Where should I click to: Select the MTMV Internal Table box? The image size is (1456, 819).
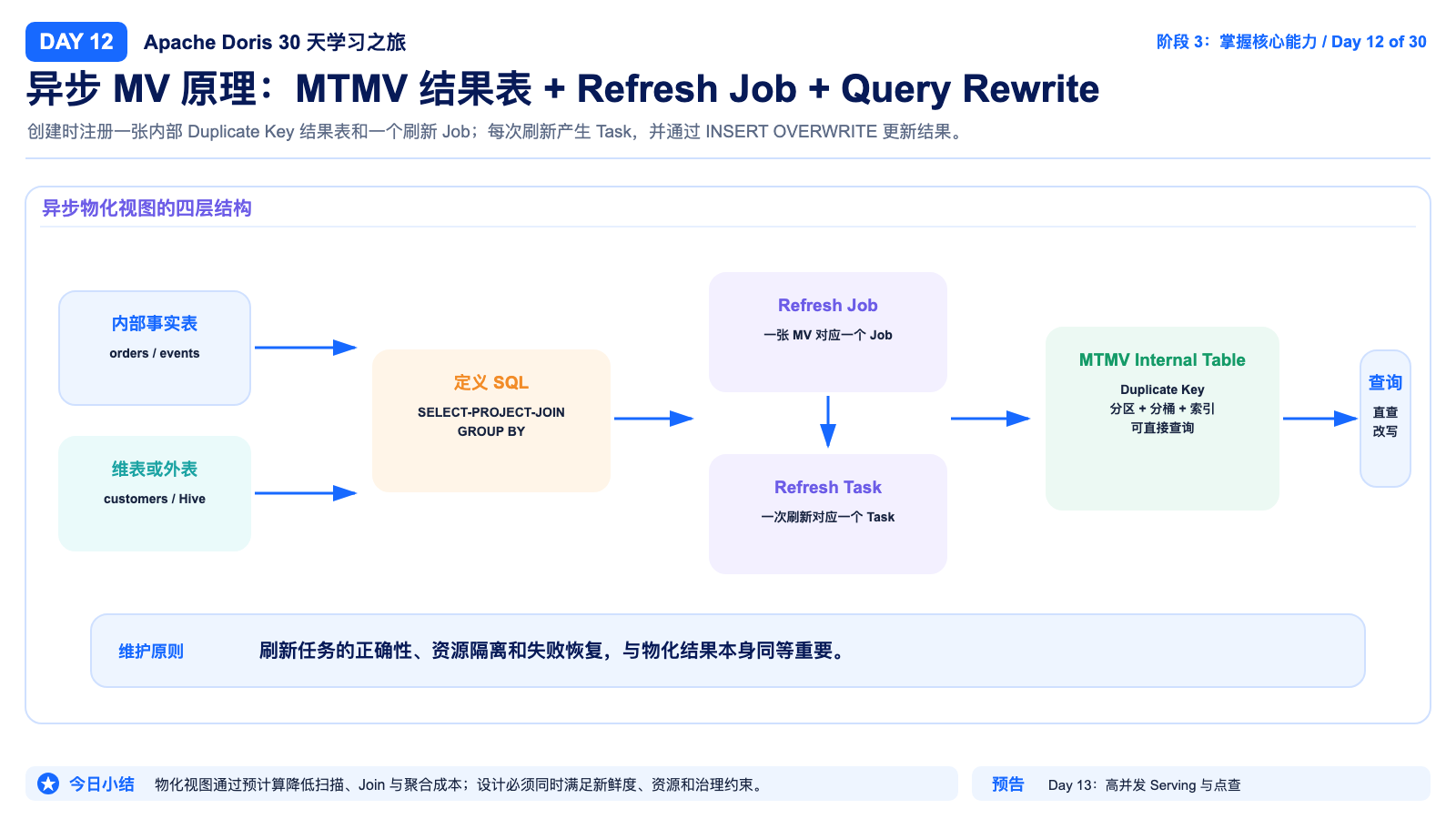pyautogui.click(x=1162, y=419)
